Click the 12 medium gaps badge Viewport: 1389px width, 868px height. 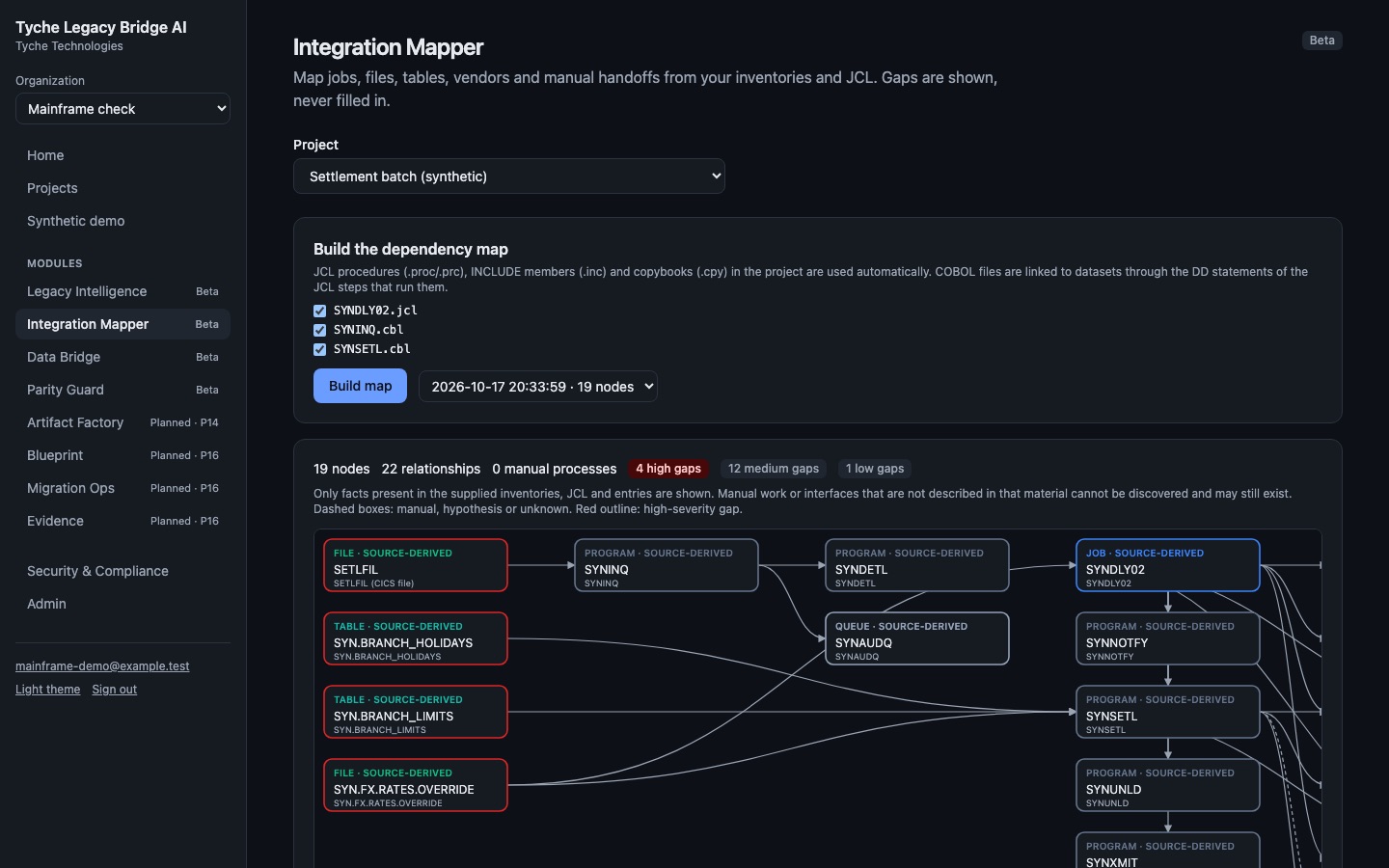click(x=774, y=469)
